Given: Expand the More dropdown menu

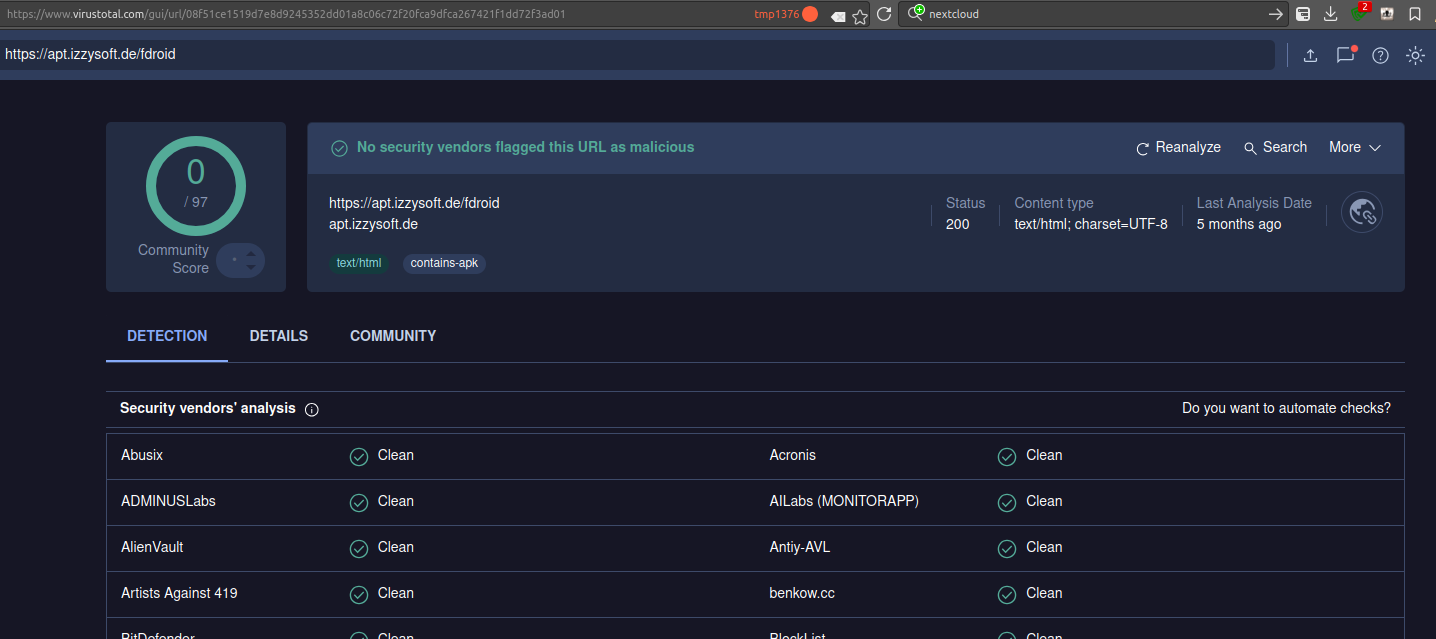Looking at the screenshot, I should pyautogui.click(x=1354, y=147).
